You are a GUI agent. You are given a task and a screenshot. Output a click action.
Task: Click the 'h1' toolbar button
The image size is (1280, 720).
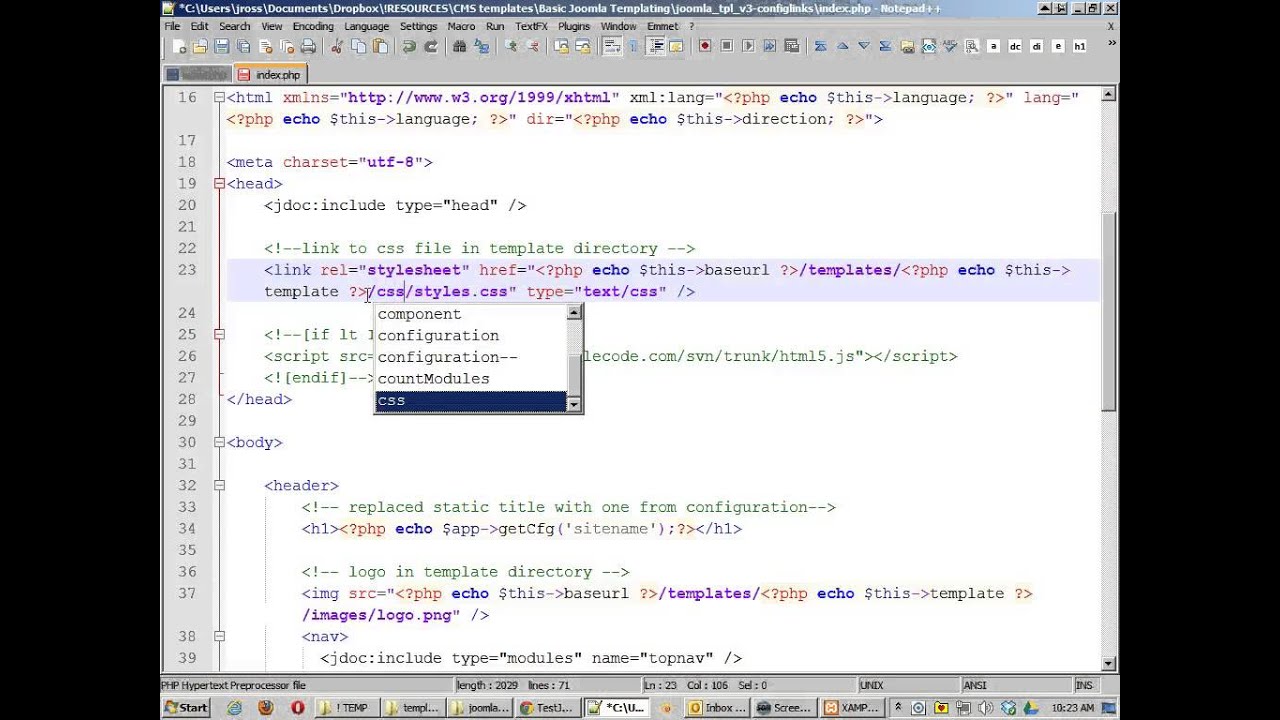click(1080, 46)
